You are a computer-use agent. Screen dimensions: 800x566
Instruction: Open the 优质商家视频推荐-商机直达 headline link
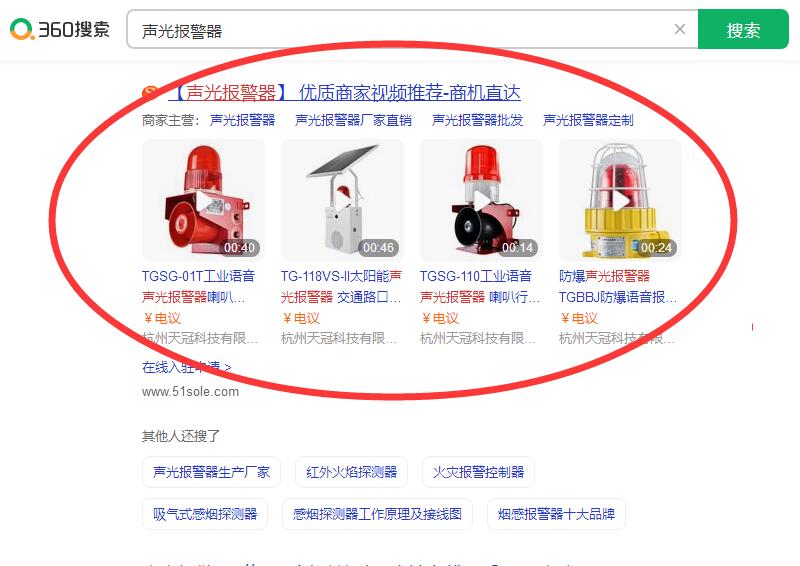[x=345, y=92]
